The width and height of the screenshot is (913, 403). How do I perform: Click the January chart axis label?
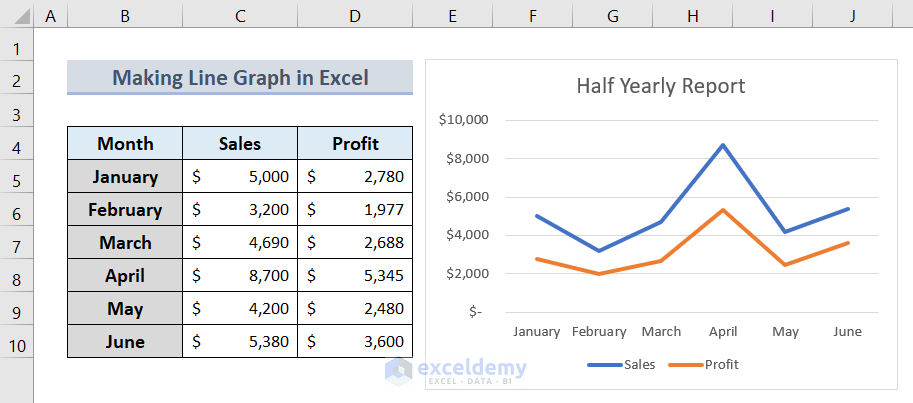[536, 332]
